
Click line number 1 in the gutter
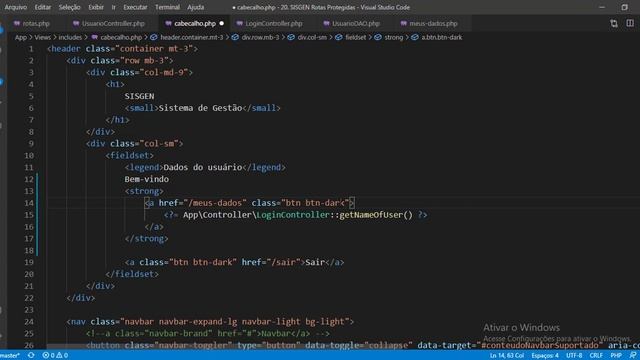point(31,49)
